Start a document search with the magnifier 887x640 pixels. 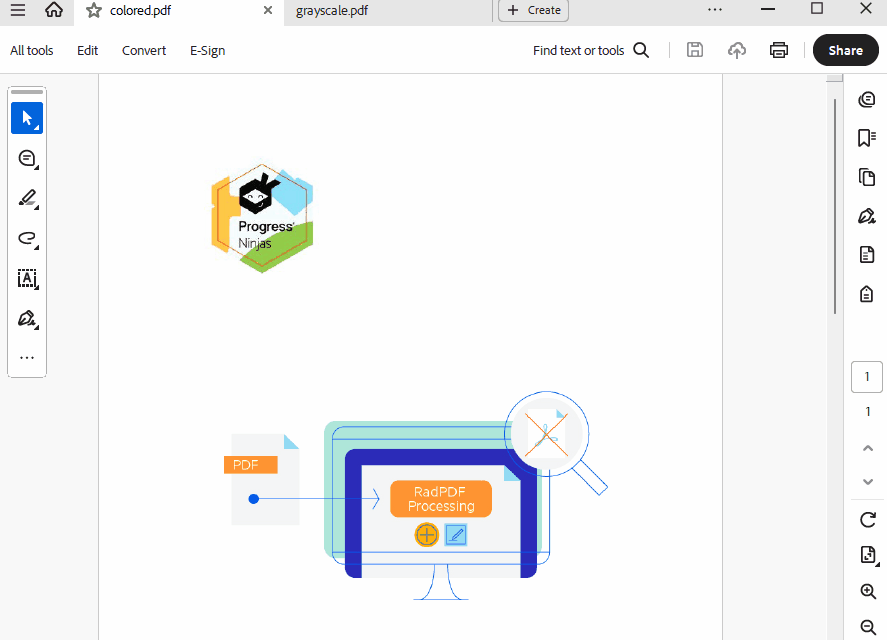(640, 49)
